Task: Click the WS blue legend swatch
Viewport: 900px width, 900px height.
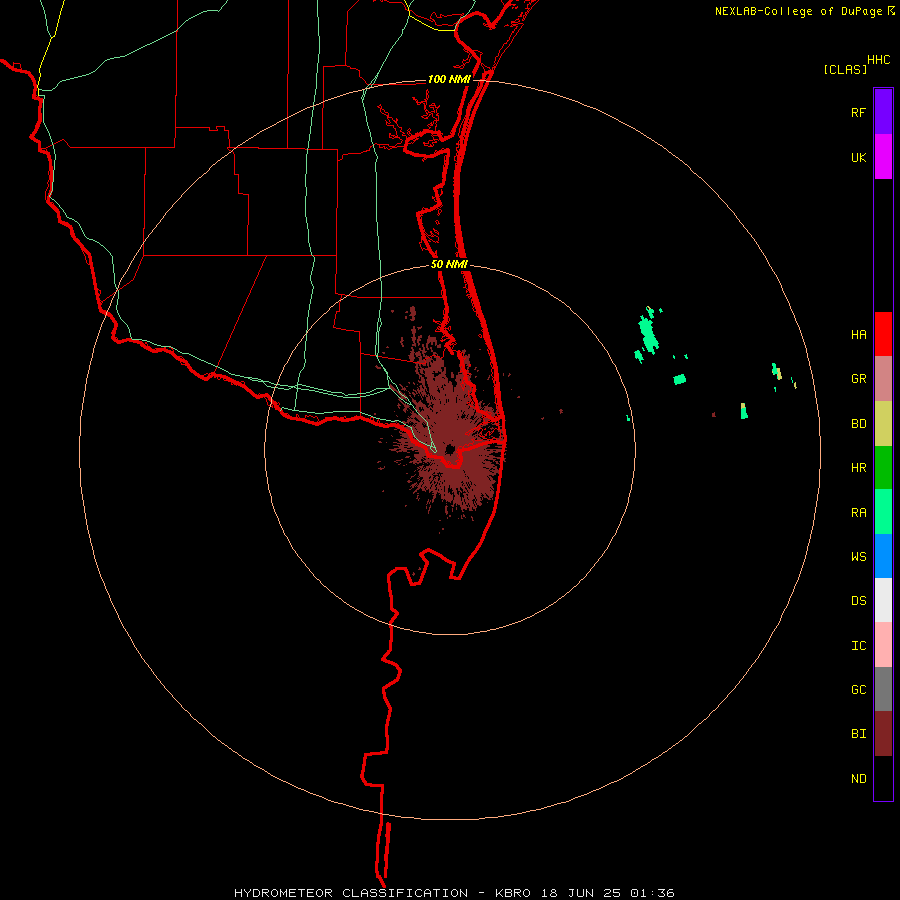Action: tap(883, 556)
